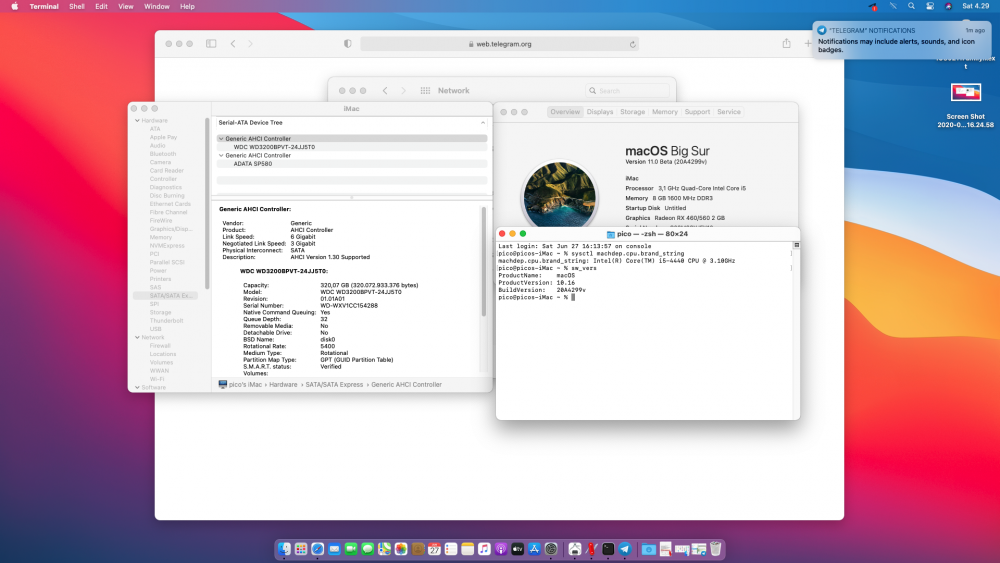The height and width of the screenshot is (563, 1000).
Task: Open Screen Shot file on desktop
Action: 966,105
